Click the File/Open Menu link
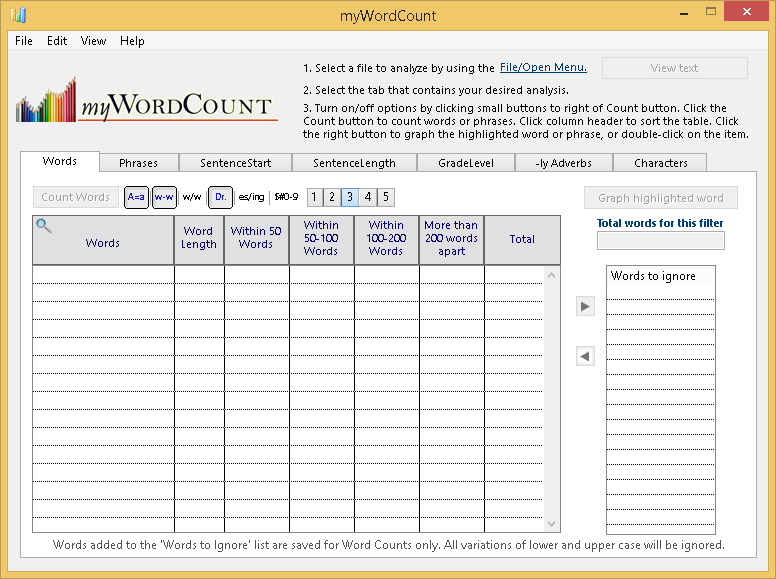The image size is (776, 579). coord(543,68)
